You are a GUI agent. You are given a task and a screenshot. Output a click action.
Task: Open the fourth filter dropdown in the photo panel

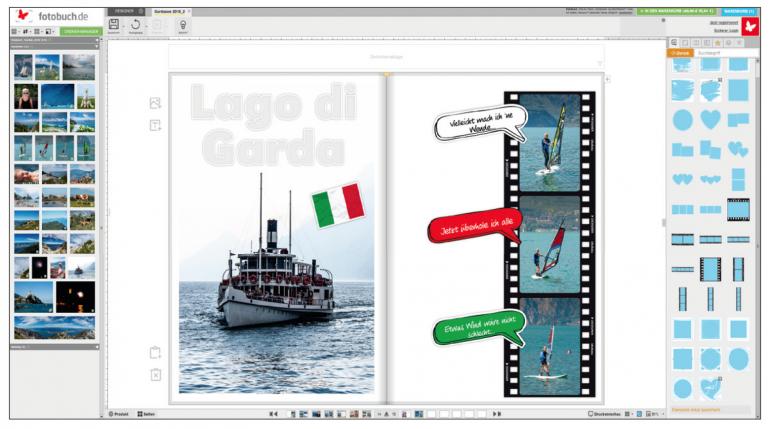(49, 31)
